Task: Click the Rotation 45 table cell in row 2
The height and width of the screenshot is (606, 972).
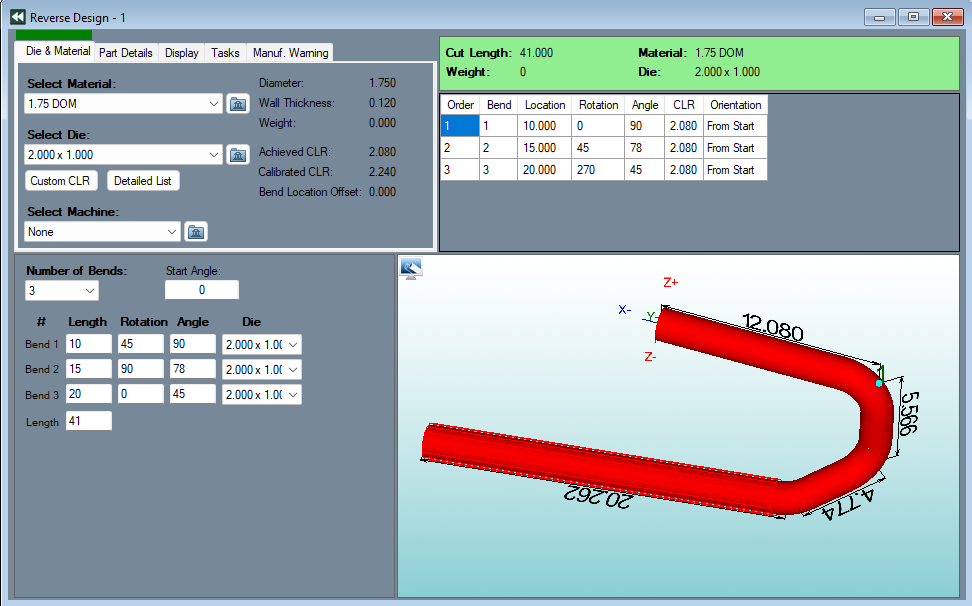Action: coord(598,148)
